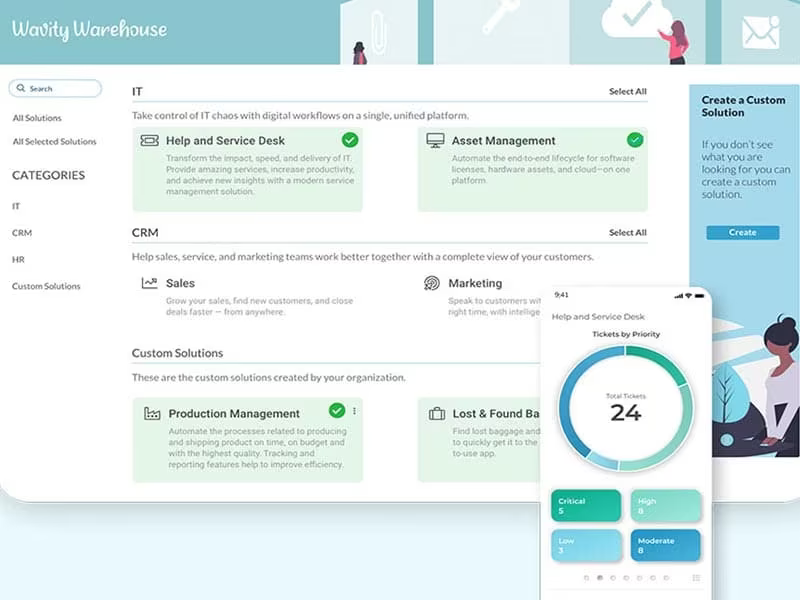800x600 pixels.
Task: Select the Help and Service Desk card title
Action: tap(225, 140)
